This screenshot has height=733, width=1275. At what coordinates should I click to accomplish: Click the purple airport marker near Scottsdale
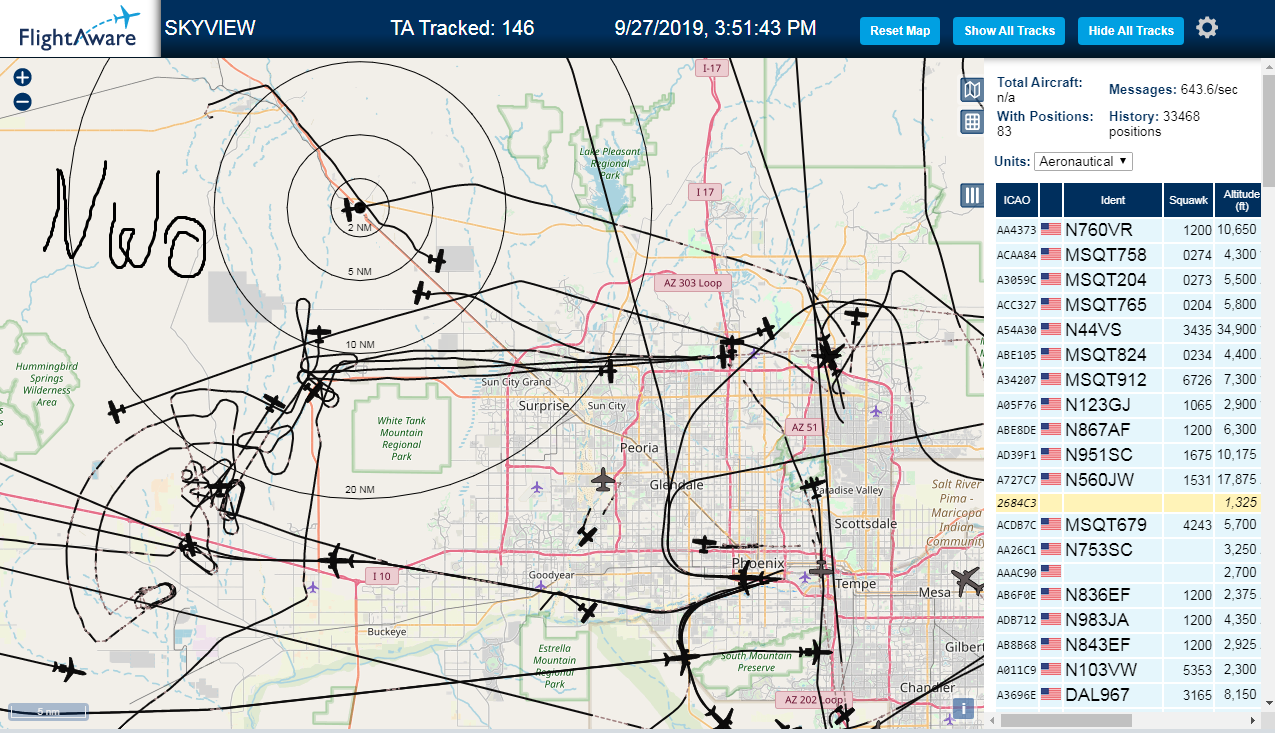pyautogui.click(x=877, y=411)
